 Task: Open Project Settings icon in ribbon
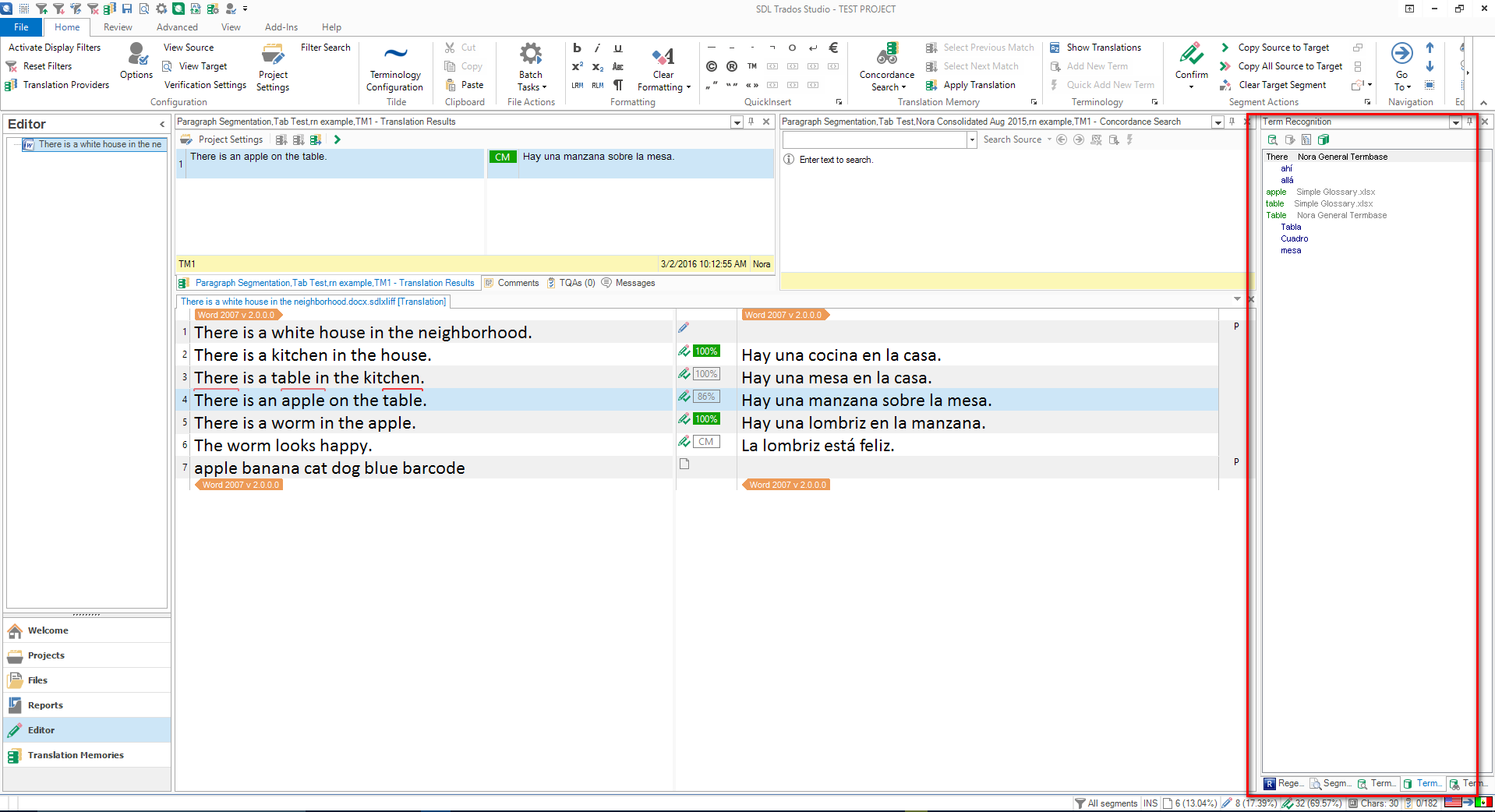[x=273, y=54]
